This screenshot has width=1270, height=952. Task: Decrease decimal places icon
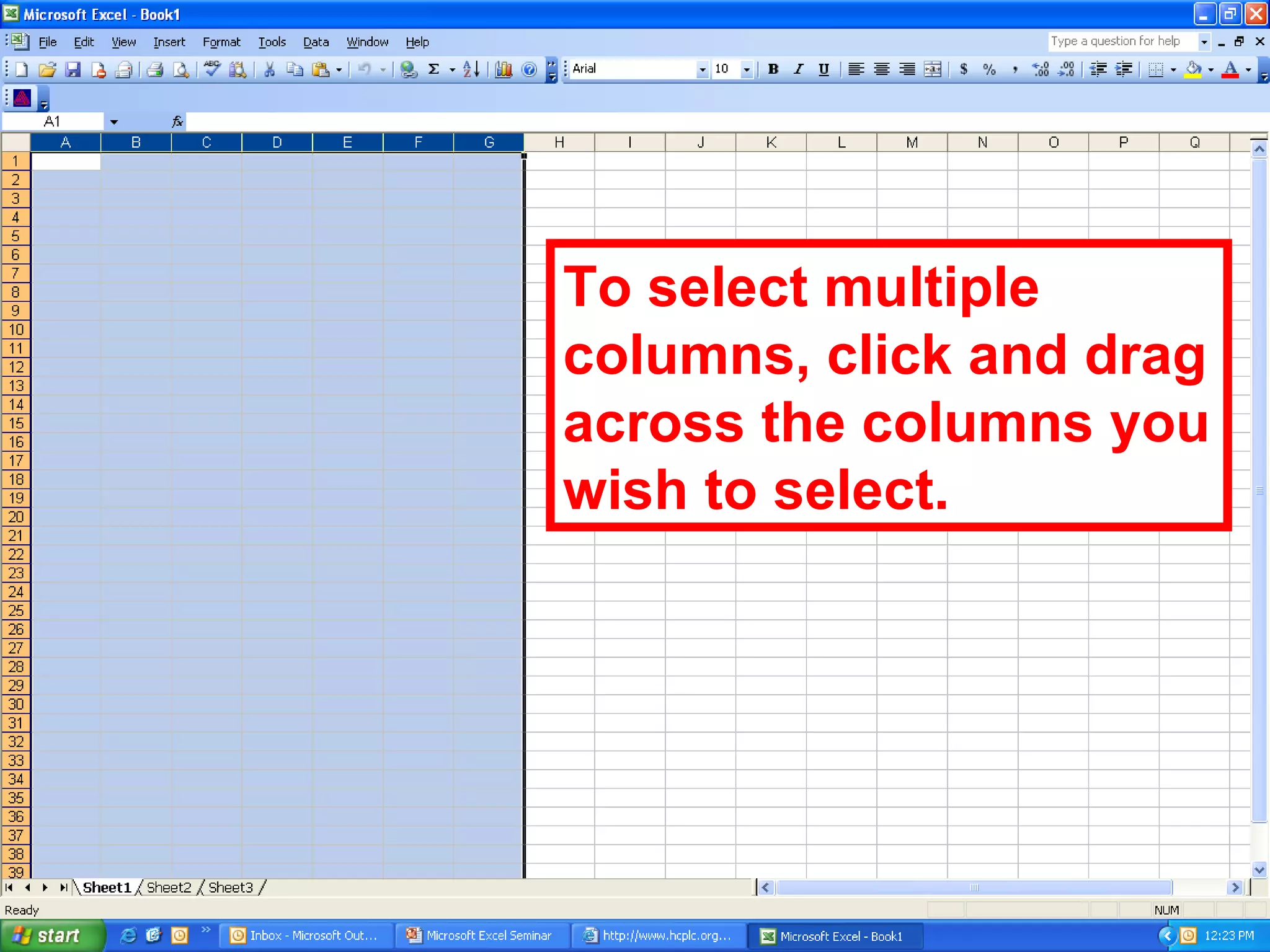[1066, 69]
